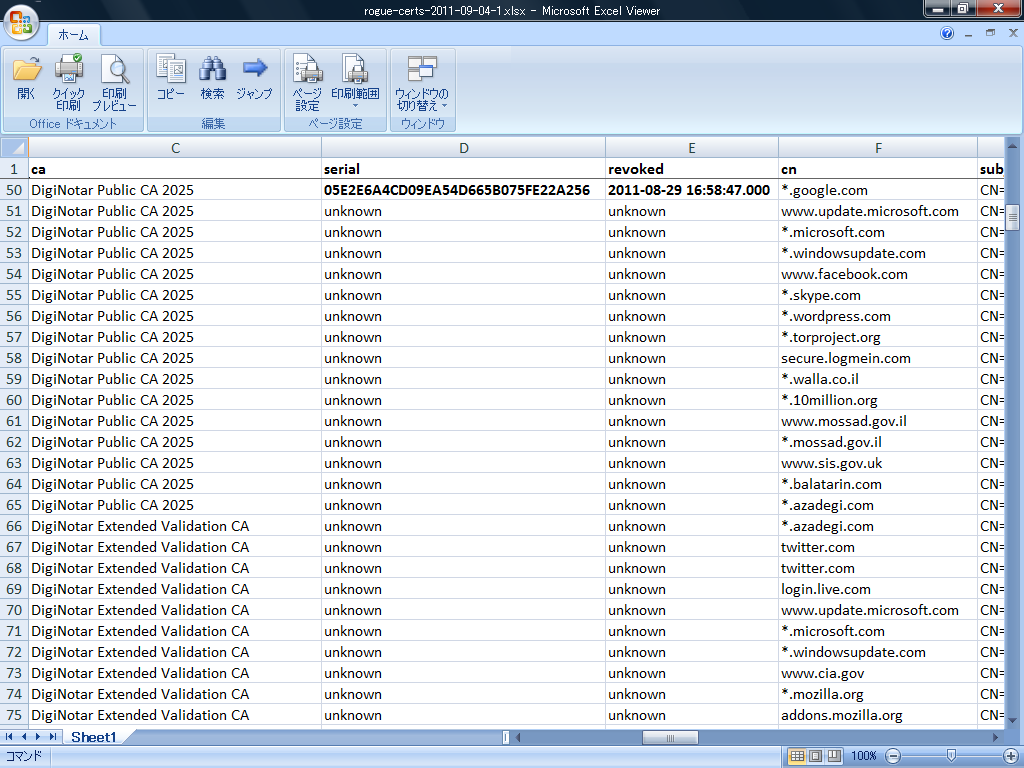This screenshot has width=1024, height=768.
Task: Click serial cell 05E2E6A4CD09EA54D665B075FE22A256
Action: click(463, 190)
